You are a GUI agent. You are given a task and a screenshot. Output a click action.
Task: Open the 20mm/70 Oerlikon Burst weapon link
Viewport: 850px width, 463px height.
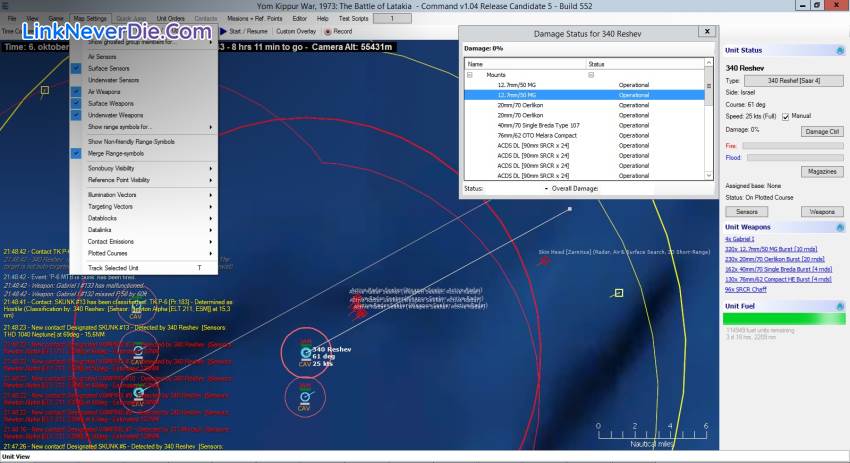tap(775, 259)
